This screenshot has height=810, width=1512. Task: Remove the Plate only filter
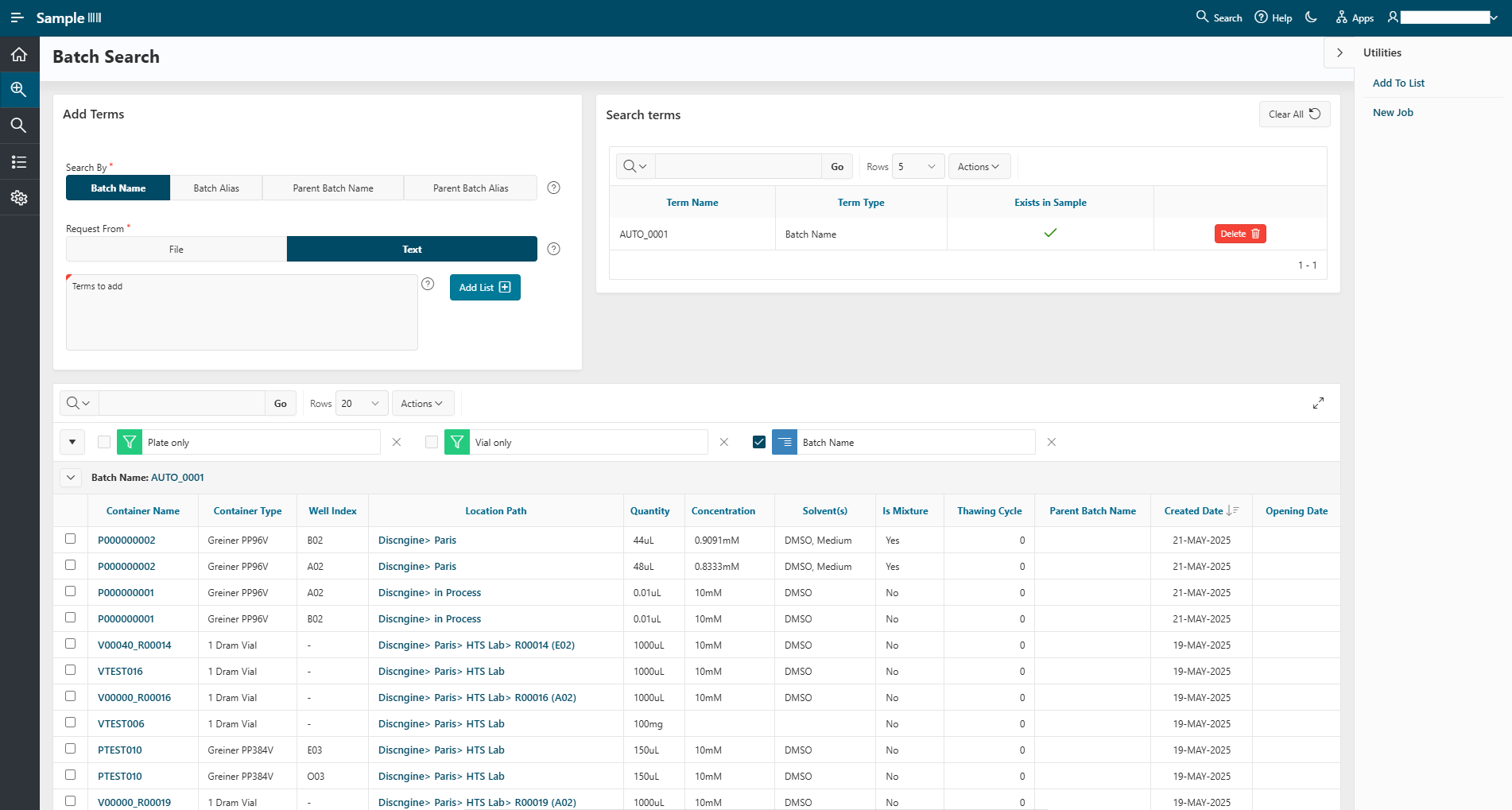[397, 442]
